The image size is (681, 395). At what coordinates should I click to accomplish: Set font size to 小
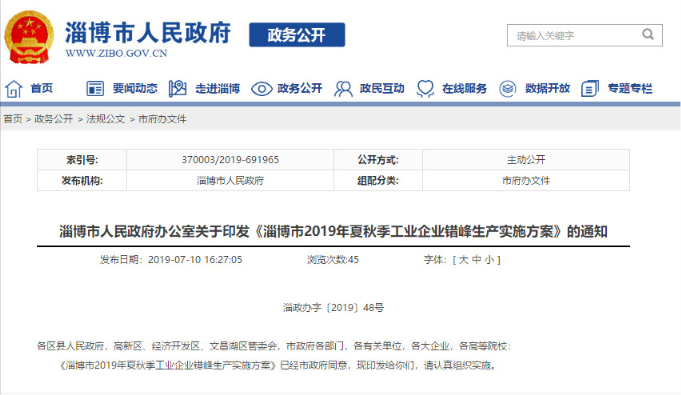pos(489,260)
